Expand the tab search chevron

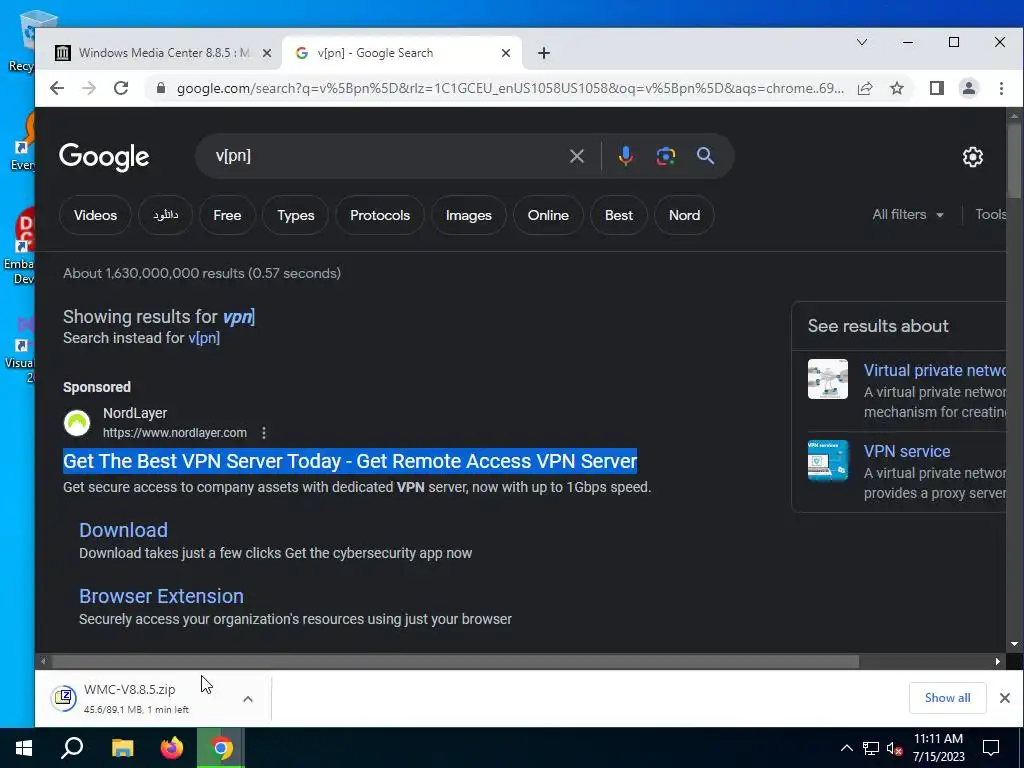(862, 42)
